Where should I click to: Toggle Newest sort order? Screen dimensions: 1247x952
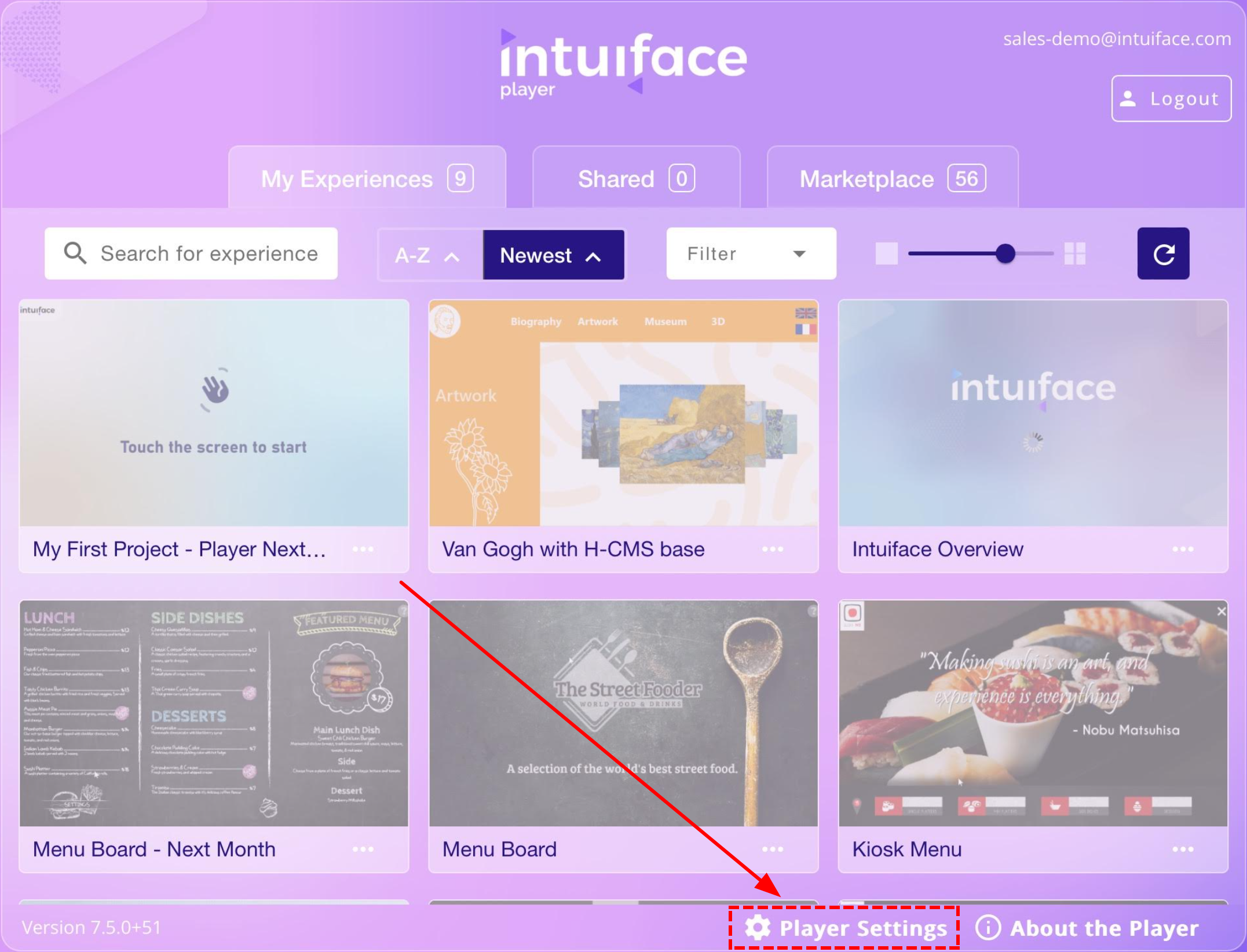tap(554, 255)
